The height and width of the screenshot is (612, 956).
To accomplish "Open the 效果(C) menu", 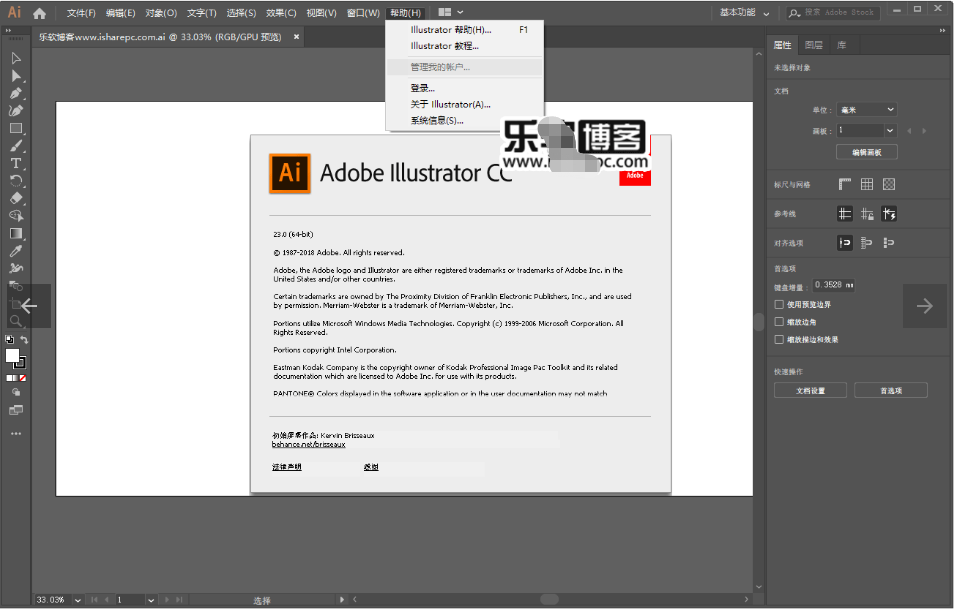I will [x=281, y=13].
